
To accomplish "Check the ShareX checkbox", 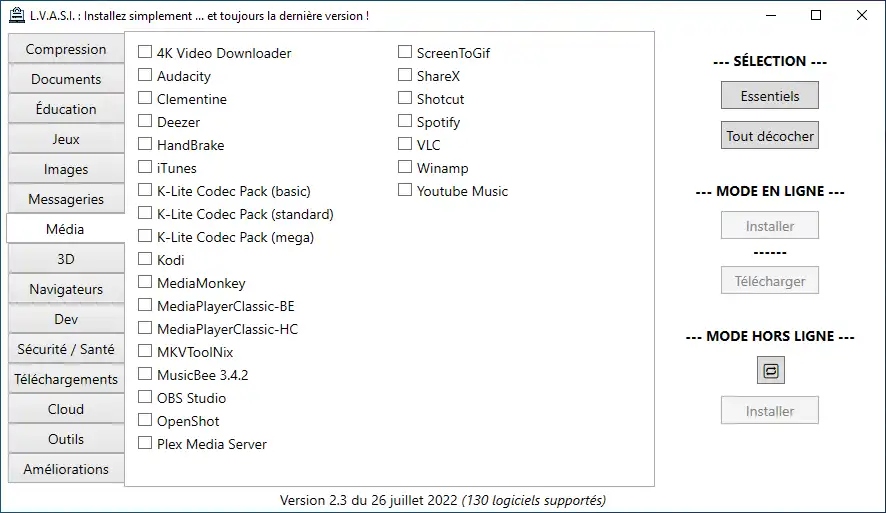I will pos(405,75).
